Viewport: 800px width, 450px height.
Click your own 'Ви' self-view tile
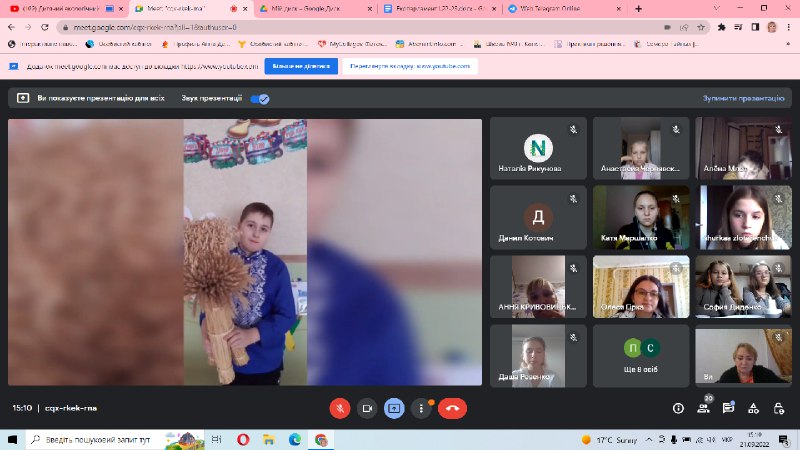click(x=743, y=356)
